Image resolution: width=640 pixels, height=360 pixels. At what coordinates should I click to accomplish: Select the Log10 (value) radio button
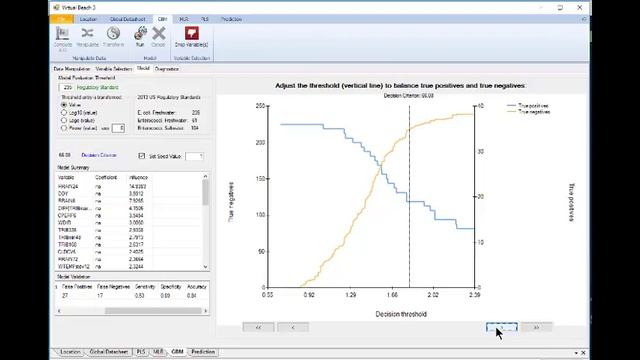64,113
